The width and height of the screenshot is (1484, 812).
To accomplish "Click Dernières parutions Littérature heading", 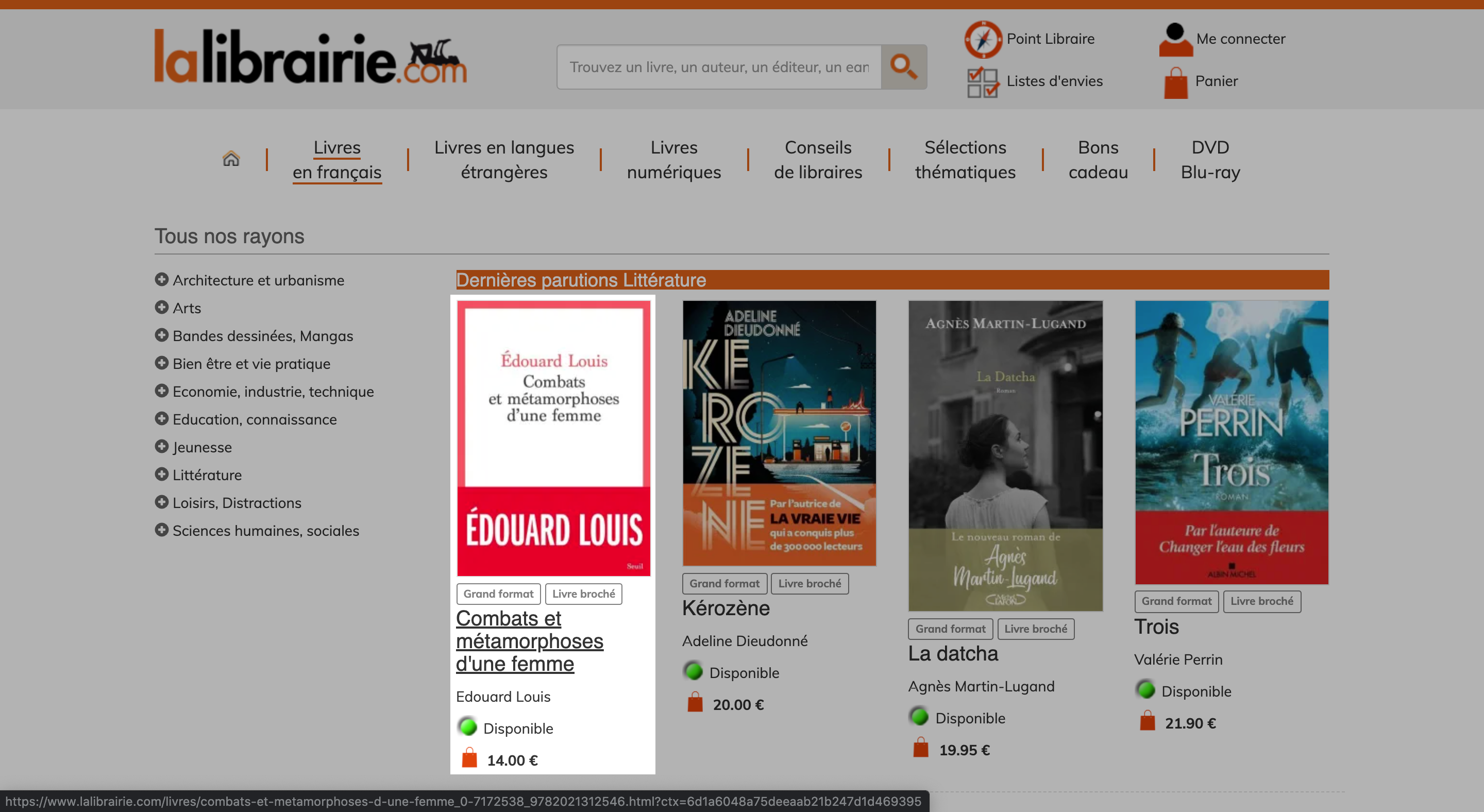I will 581,280.
